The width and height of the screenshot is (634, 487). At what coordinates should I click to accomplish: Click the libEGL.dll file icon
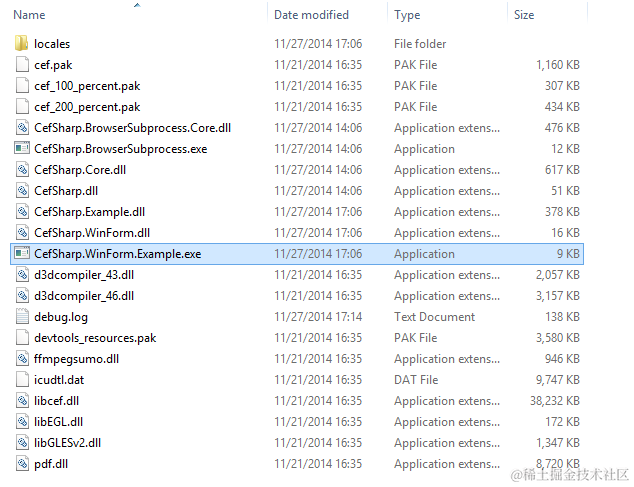[x=22, y=422]
